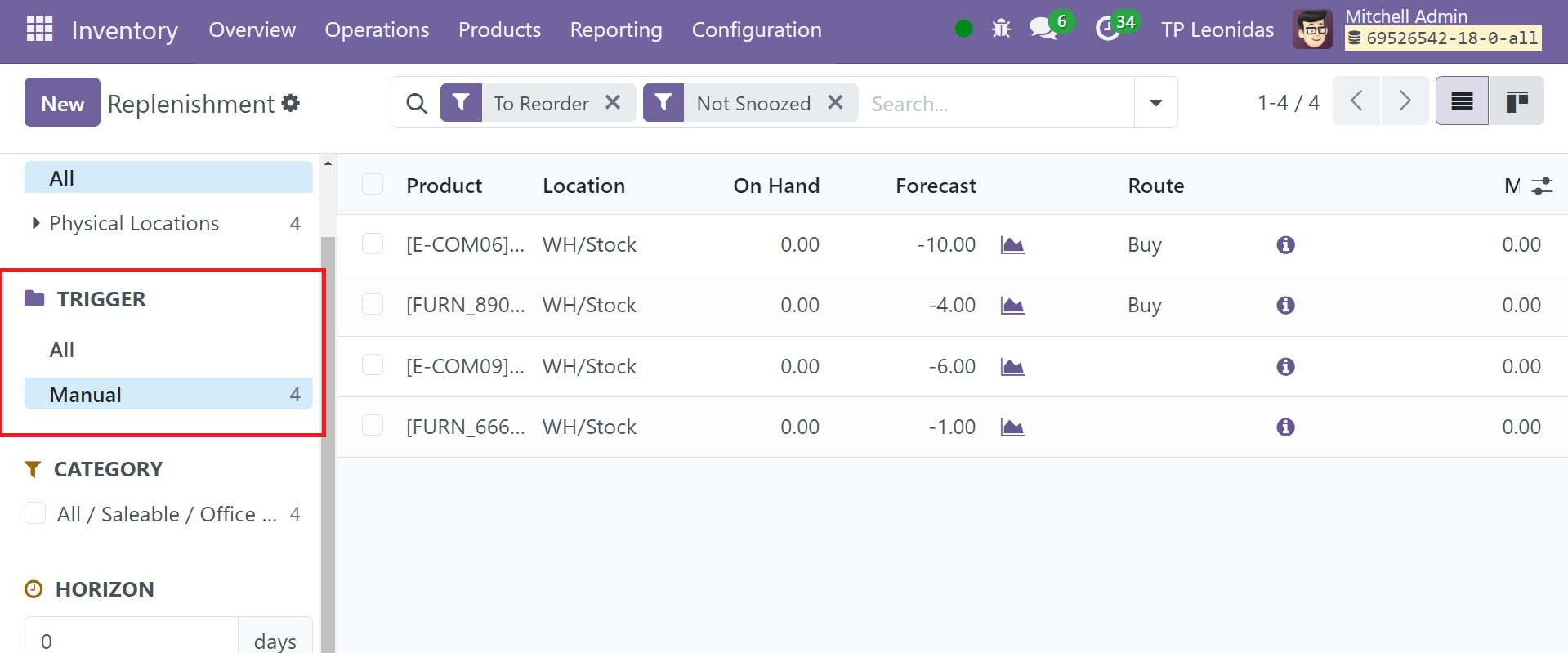Click the search magnifier icon
Viewport: 1568px width, 653px height.
(x=417, y=104)
